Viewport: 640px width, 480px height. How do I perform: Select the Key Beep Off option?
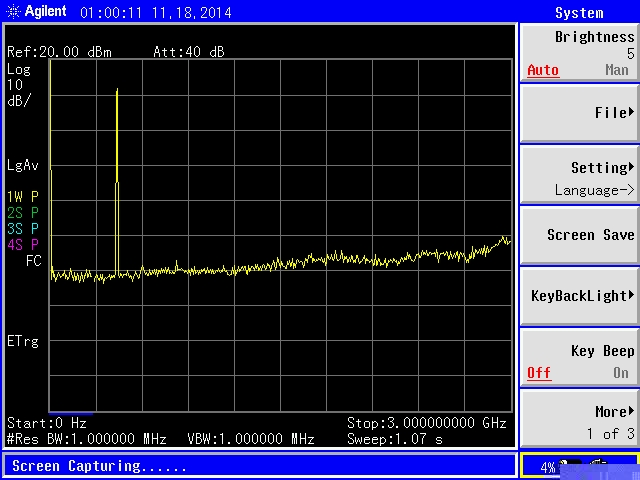point(540,373)
